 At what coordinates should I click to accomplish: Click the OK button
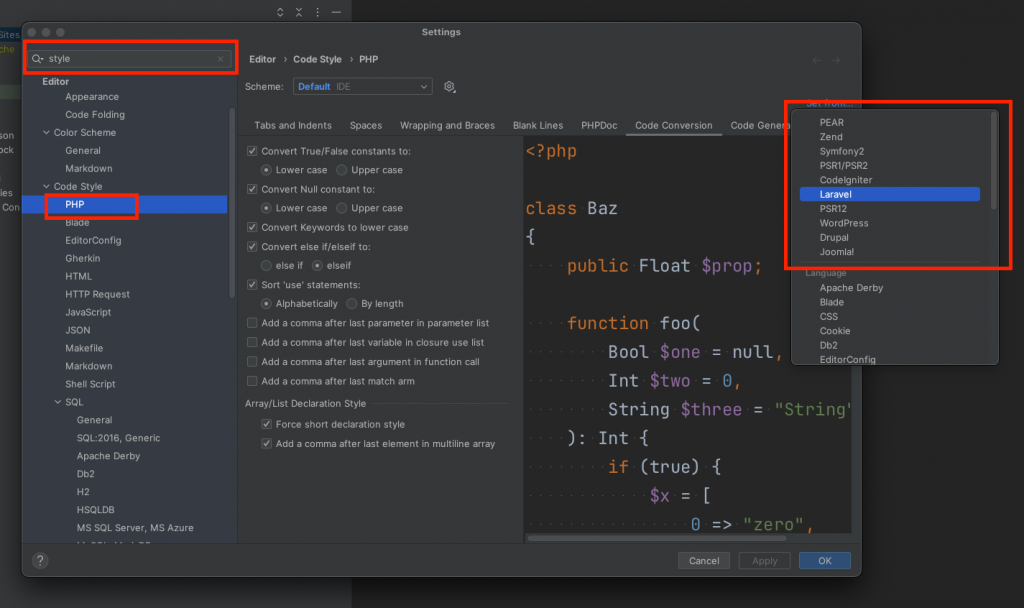click(824, 561)
